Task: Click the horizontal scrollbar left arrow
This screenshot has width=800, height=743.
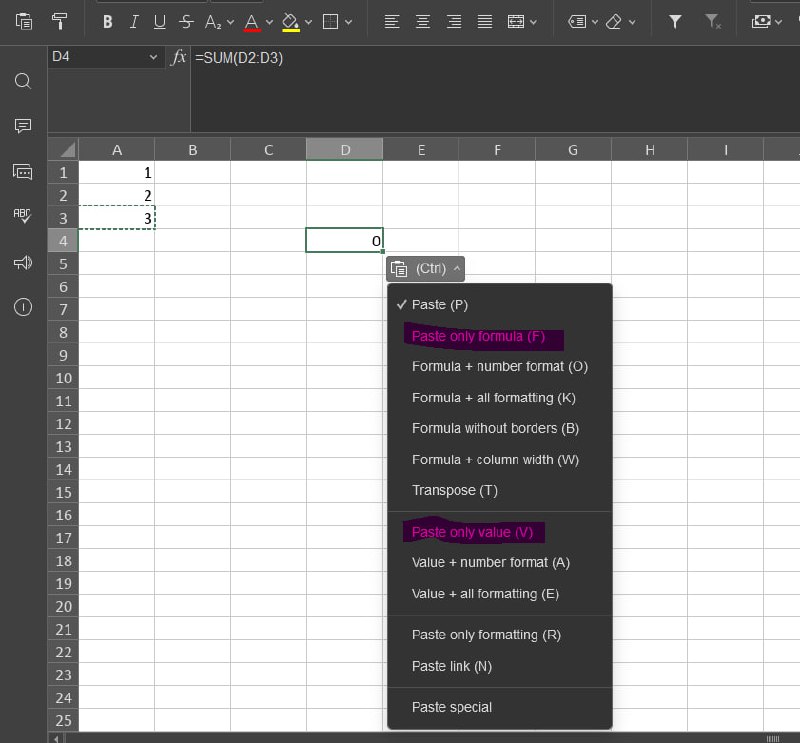Action: 56,738
